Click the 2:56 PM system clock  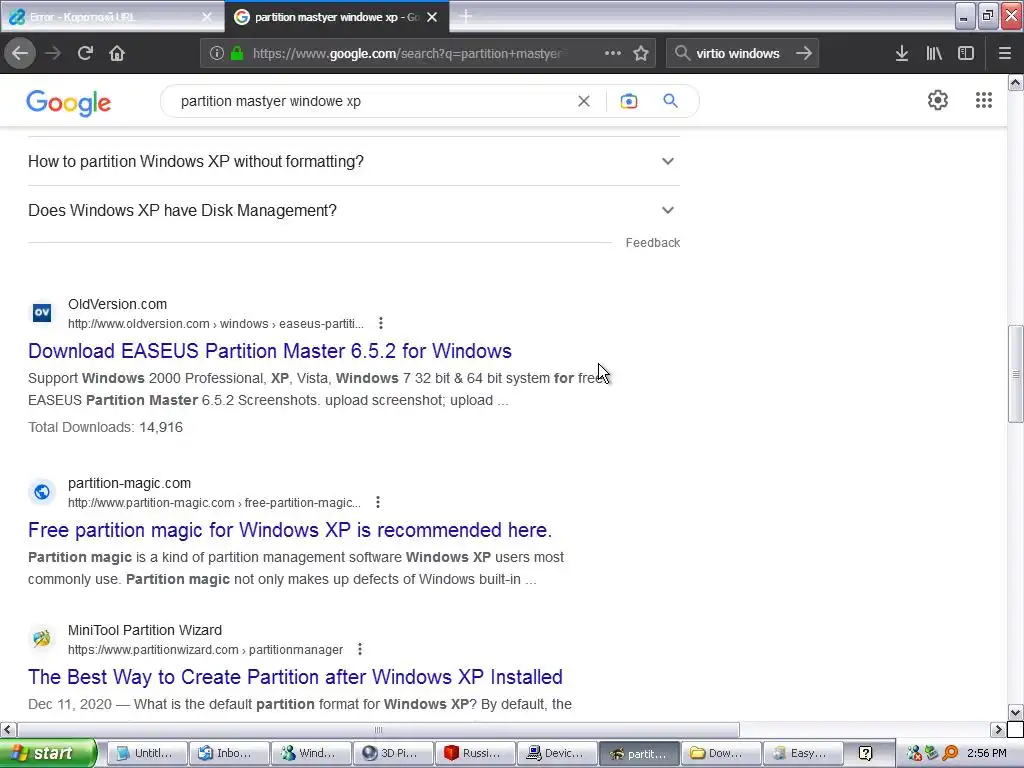coord(986,753)
